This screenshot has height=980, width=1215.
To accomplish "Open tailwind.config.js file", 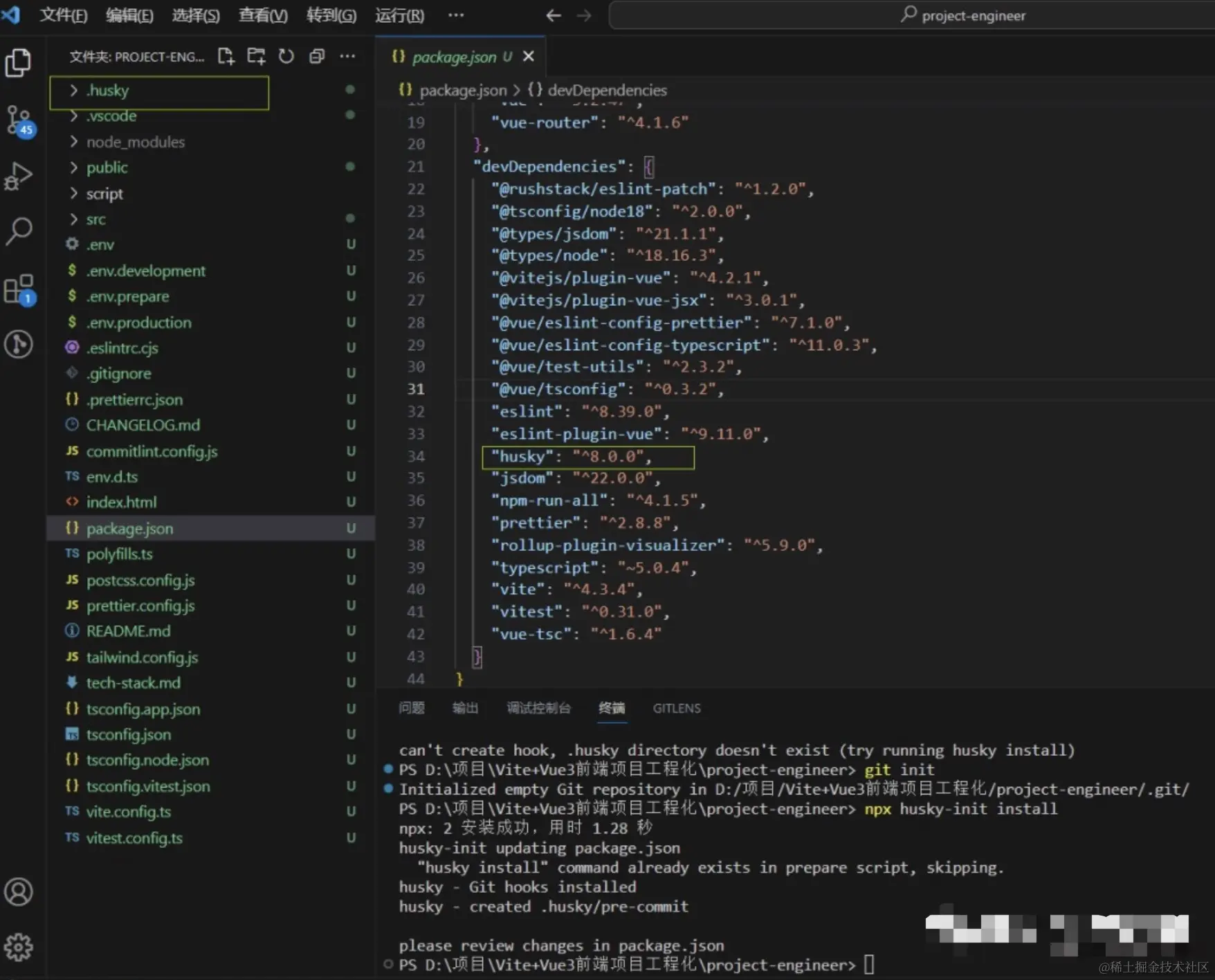I will 211,657.
